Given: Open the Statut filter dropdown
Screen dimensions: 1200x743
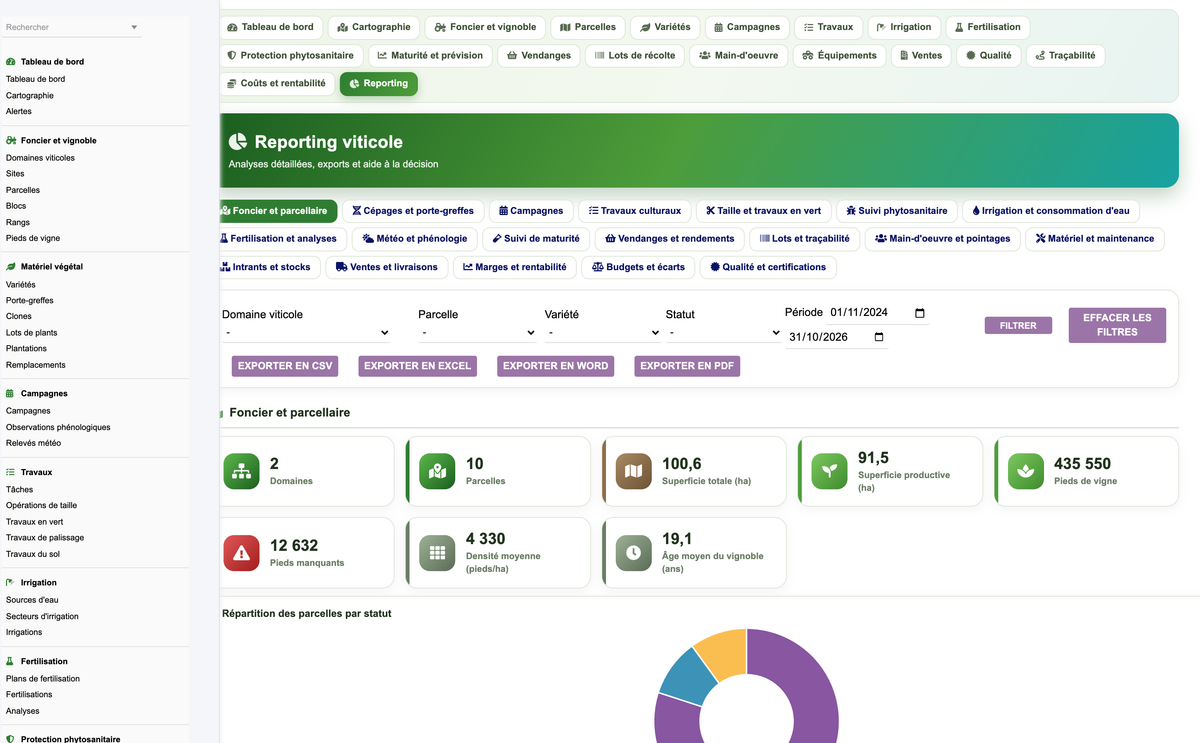Looking at the screenshot, I should click(724, 332).
